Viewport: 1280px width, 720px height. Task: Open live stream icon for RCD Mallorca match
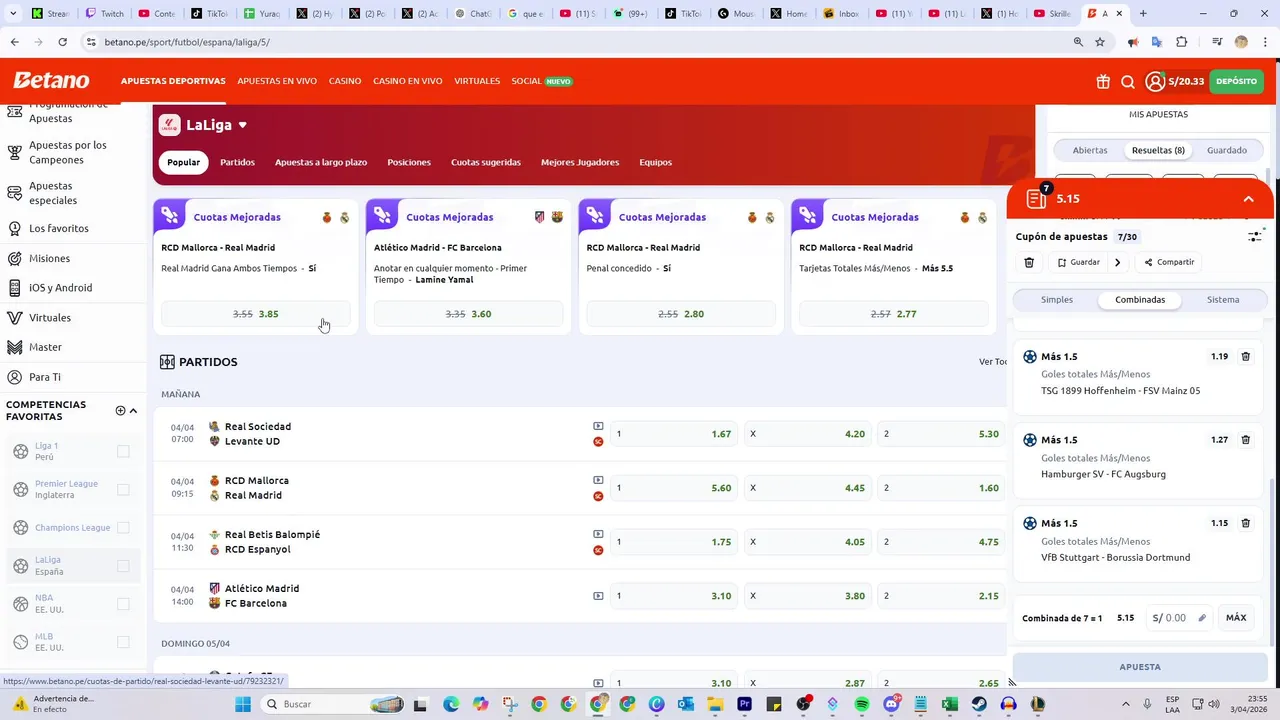click(598, 480)
